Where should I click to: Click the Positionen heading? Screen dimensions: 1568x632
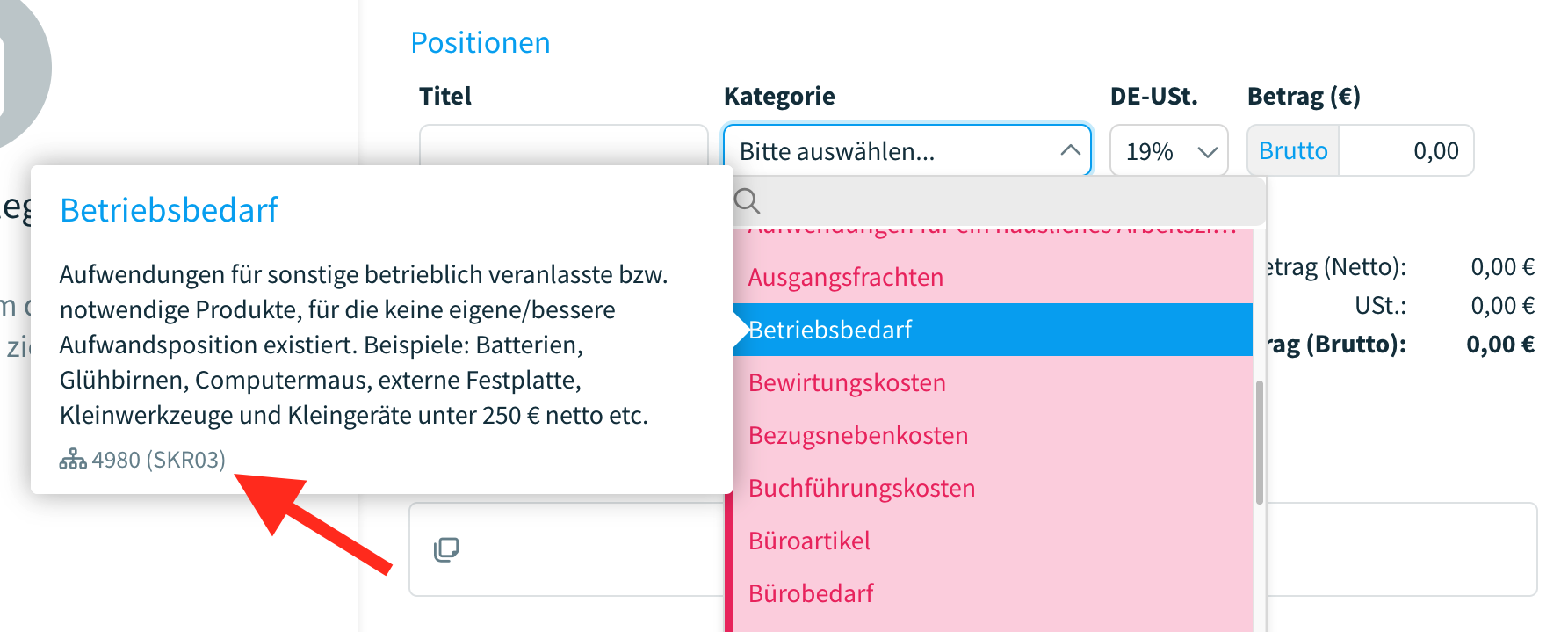[x=481, y=41]
